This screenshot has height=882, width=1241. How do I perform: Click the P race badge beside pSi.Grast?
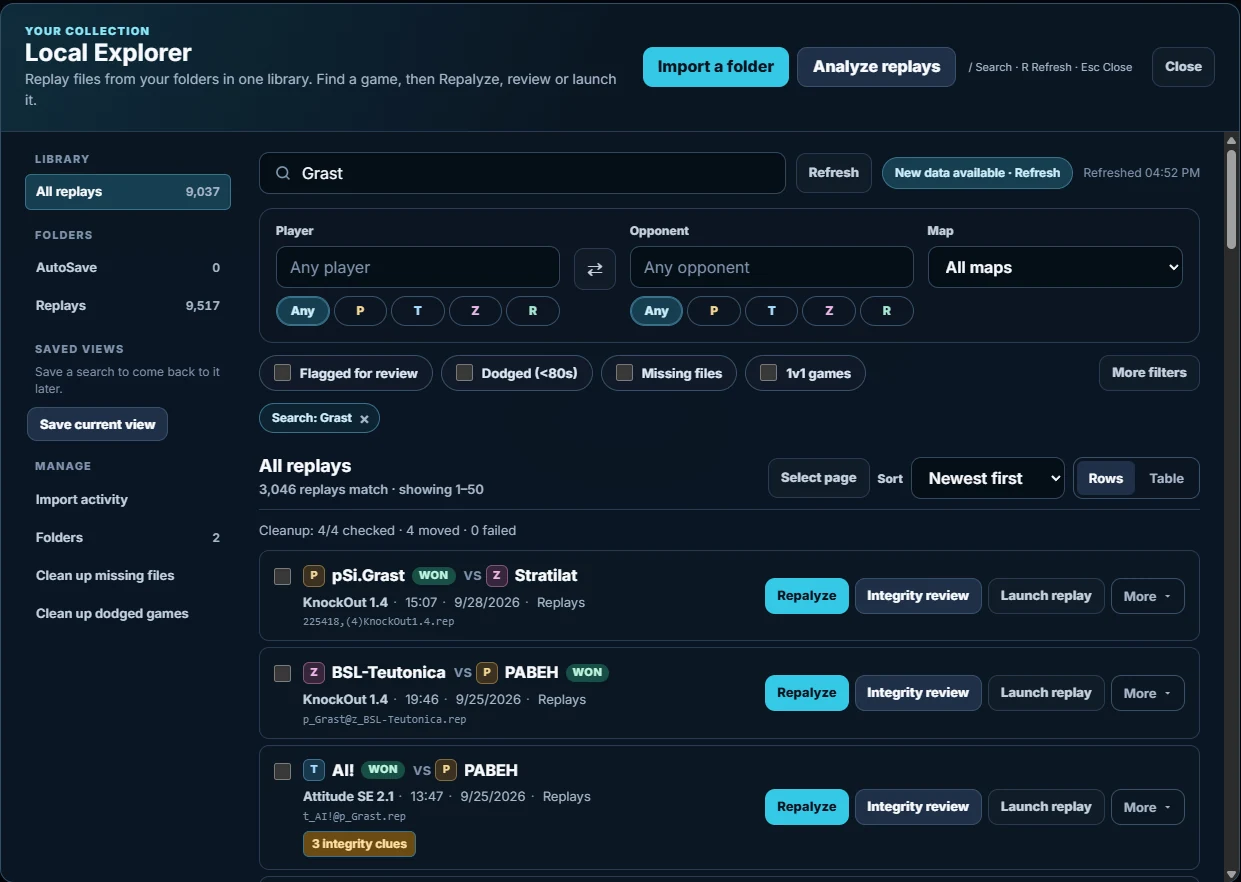tap(314, 576)
